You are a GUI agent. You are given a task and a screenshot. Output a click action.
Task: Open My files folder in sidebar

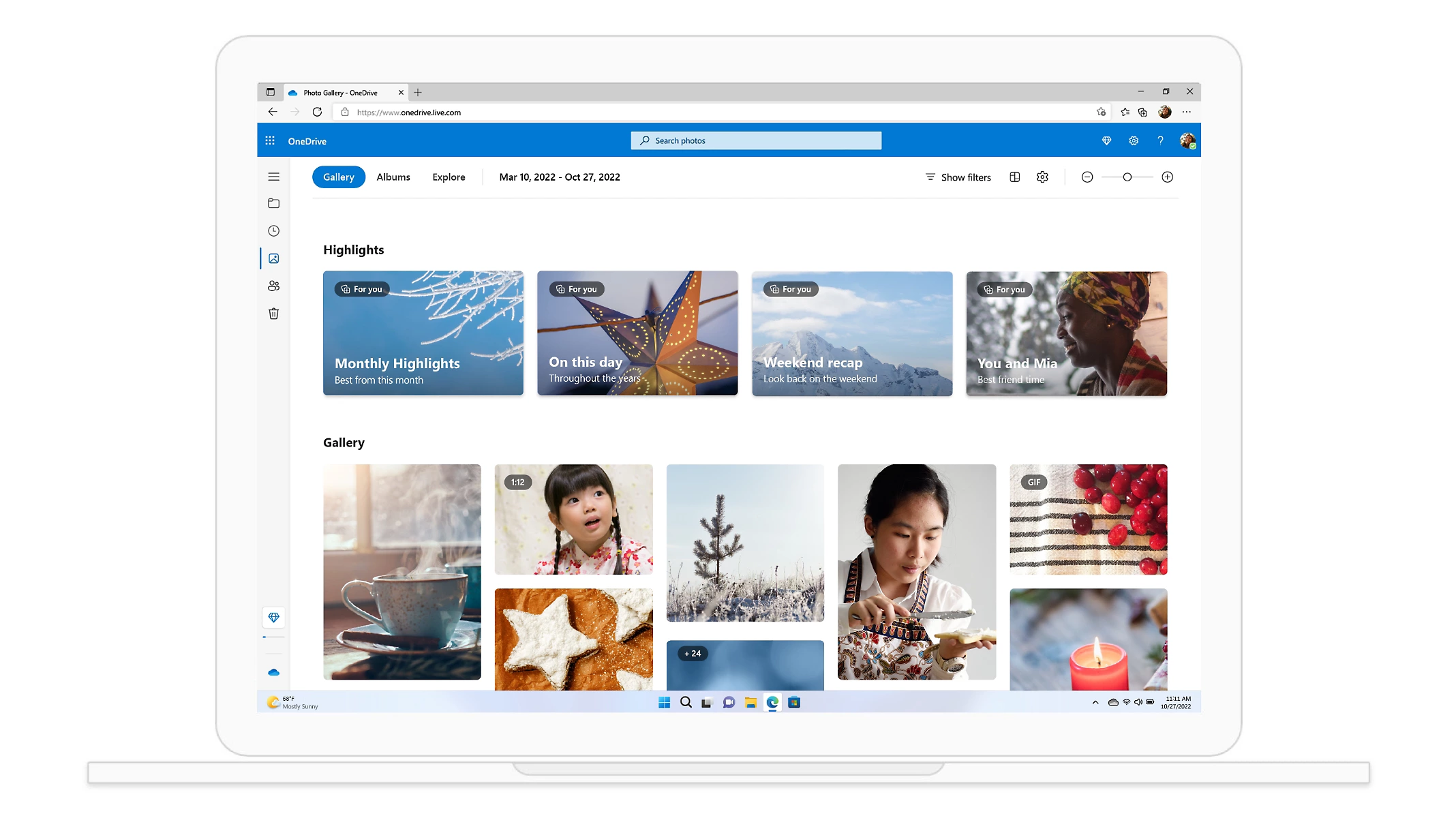pos(273,203)
